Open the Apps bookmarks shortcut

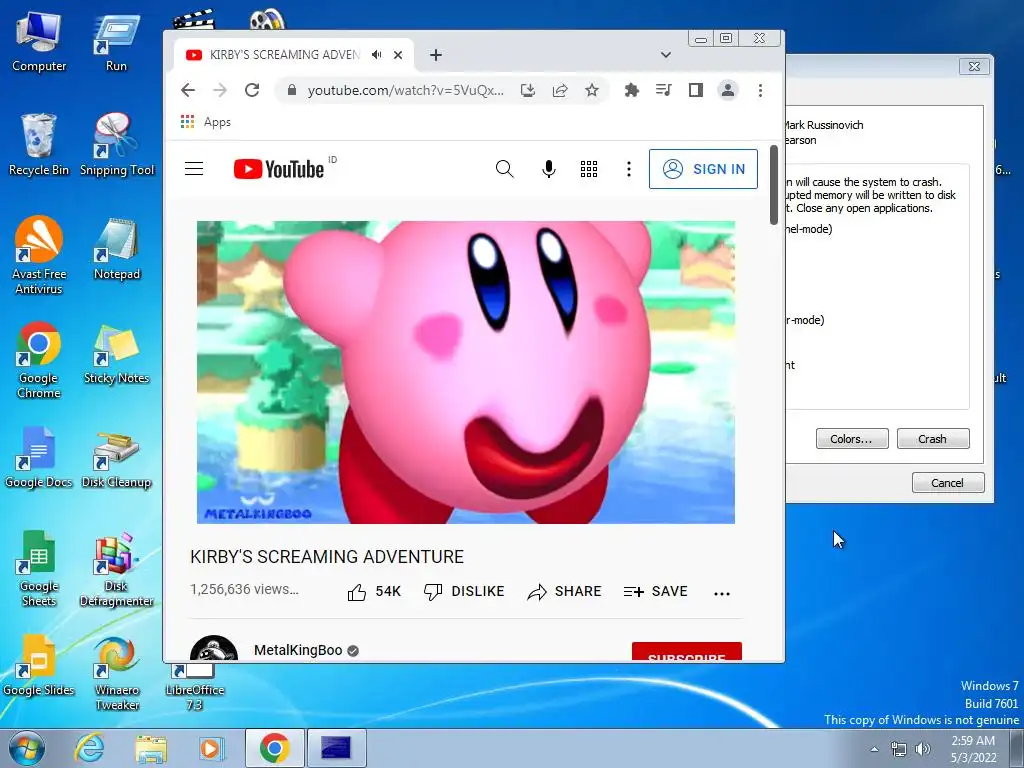[206, 122]
